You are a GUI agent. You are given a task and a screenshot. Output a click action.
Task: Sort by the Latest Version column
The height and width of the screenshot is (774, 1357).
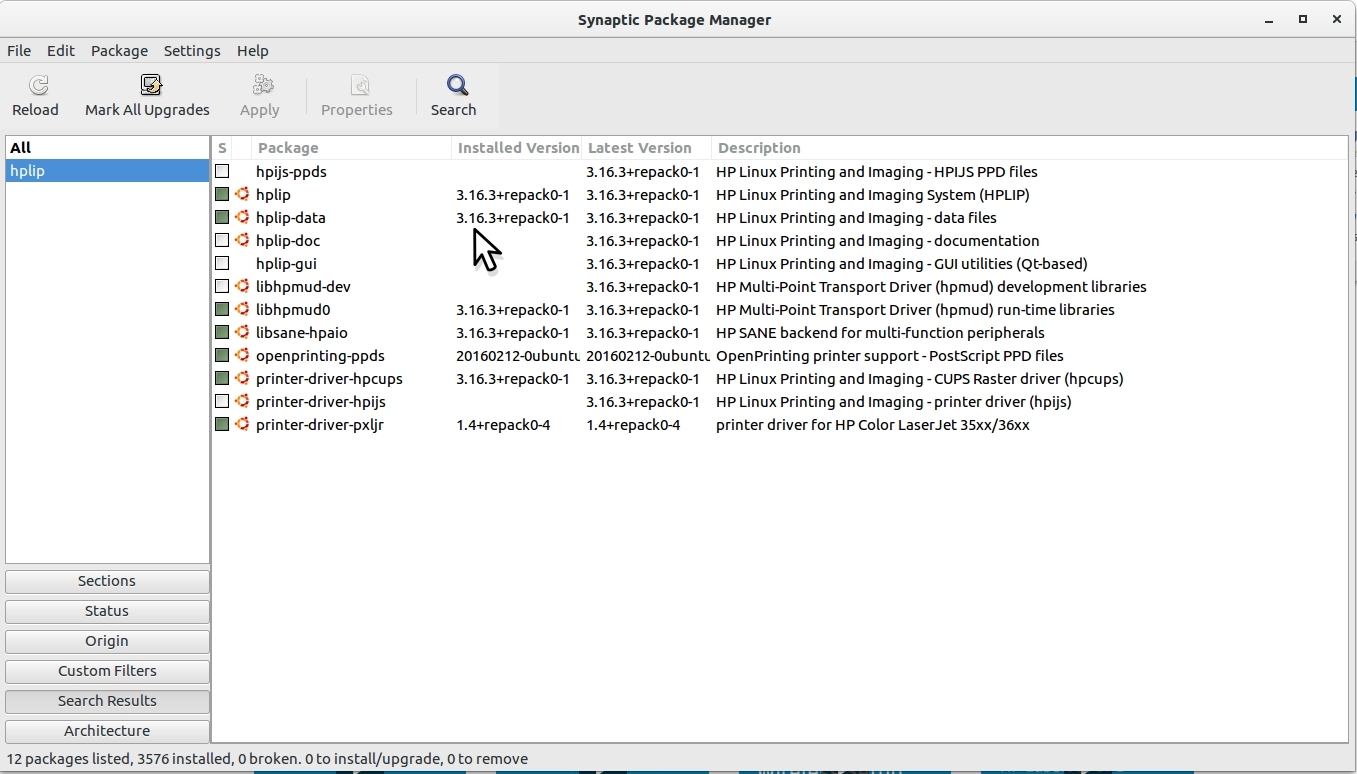click(x=646, y=148)
